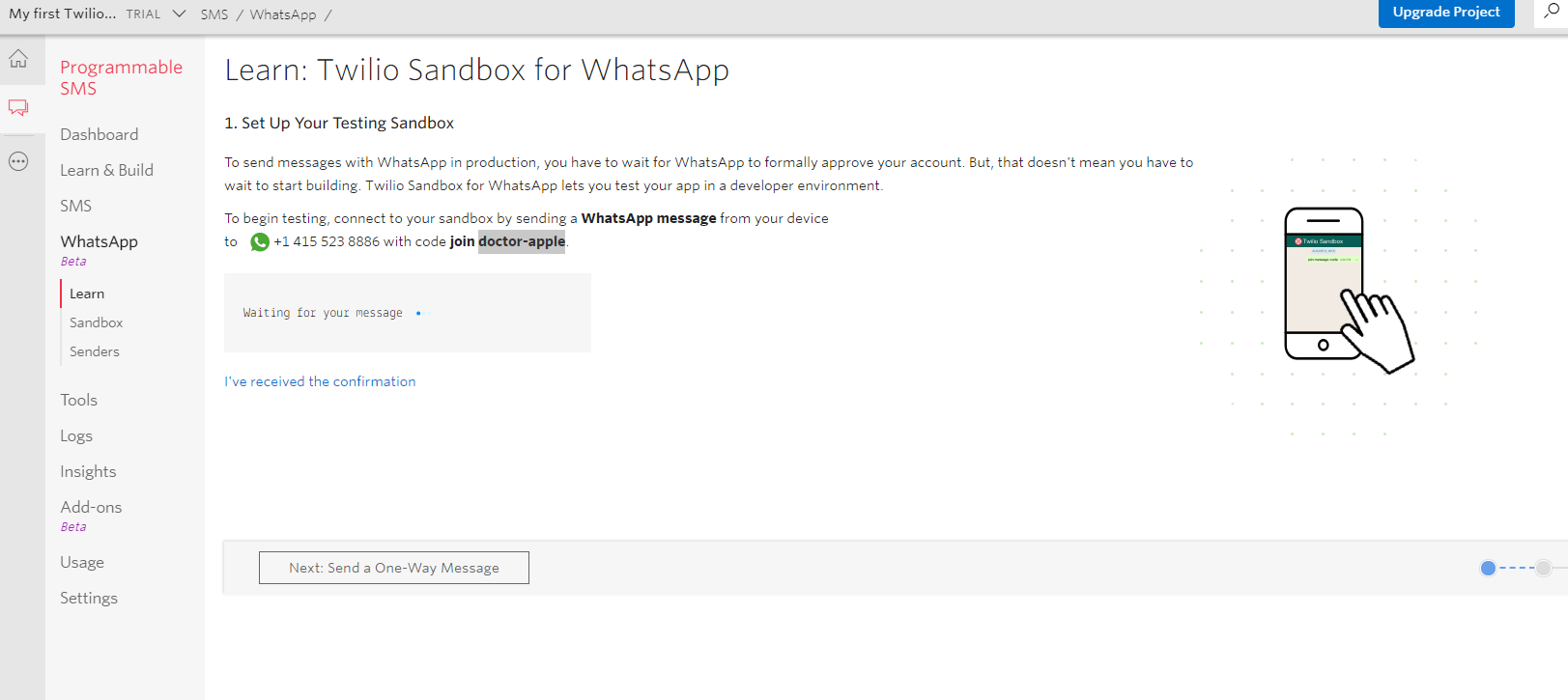Open Settings in the sidebar
This screenshot has height=700, width=1568.
89,598
